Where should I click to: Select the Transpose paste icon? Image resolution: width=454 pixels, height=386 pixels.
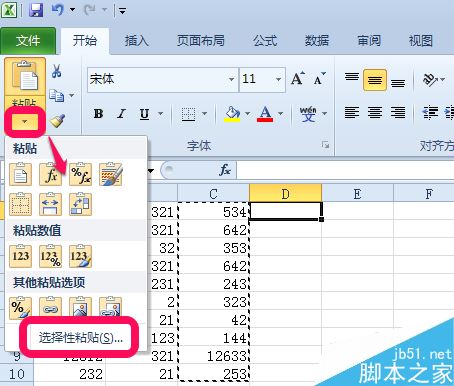[x=80, y=204]
